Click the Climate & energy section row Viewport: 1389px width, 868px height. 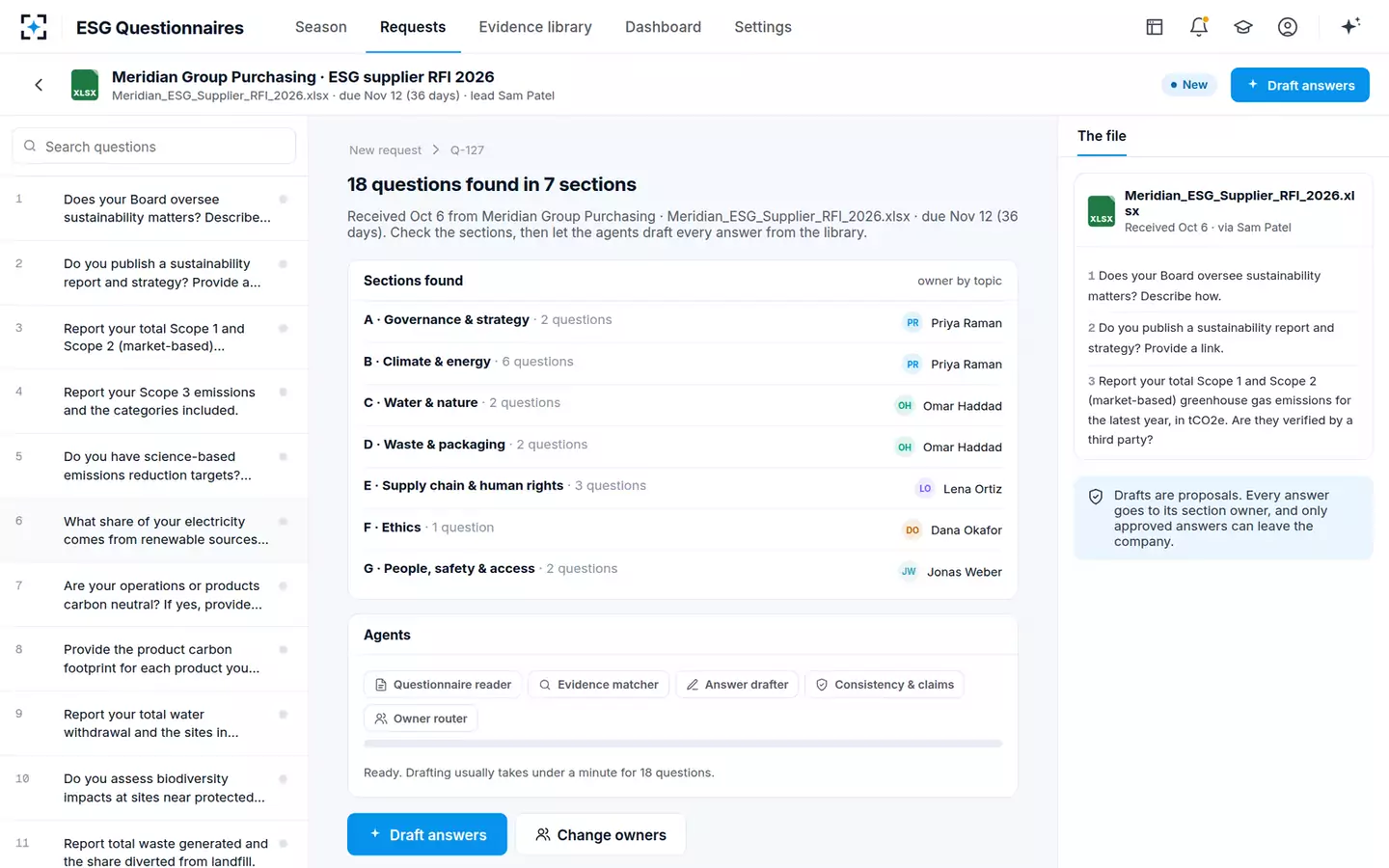(x=683, y=364)
